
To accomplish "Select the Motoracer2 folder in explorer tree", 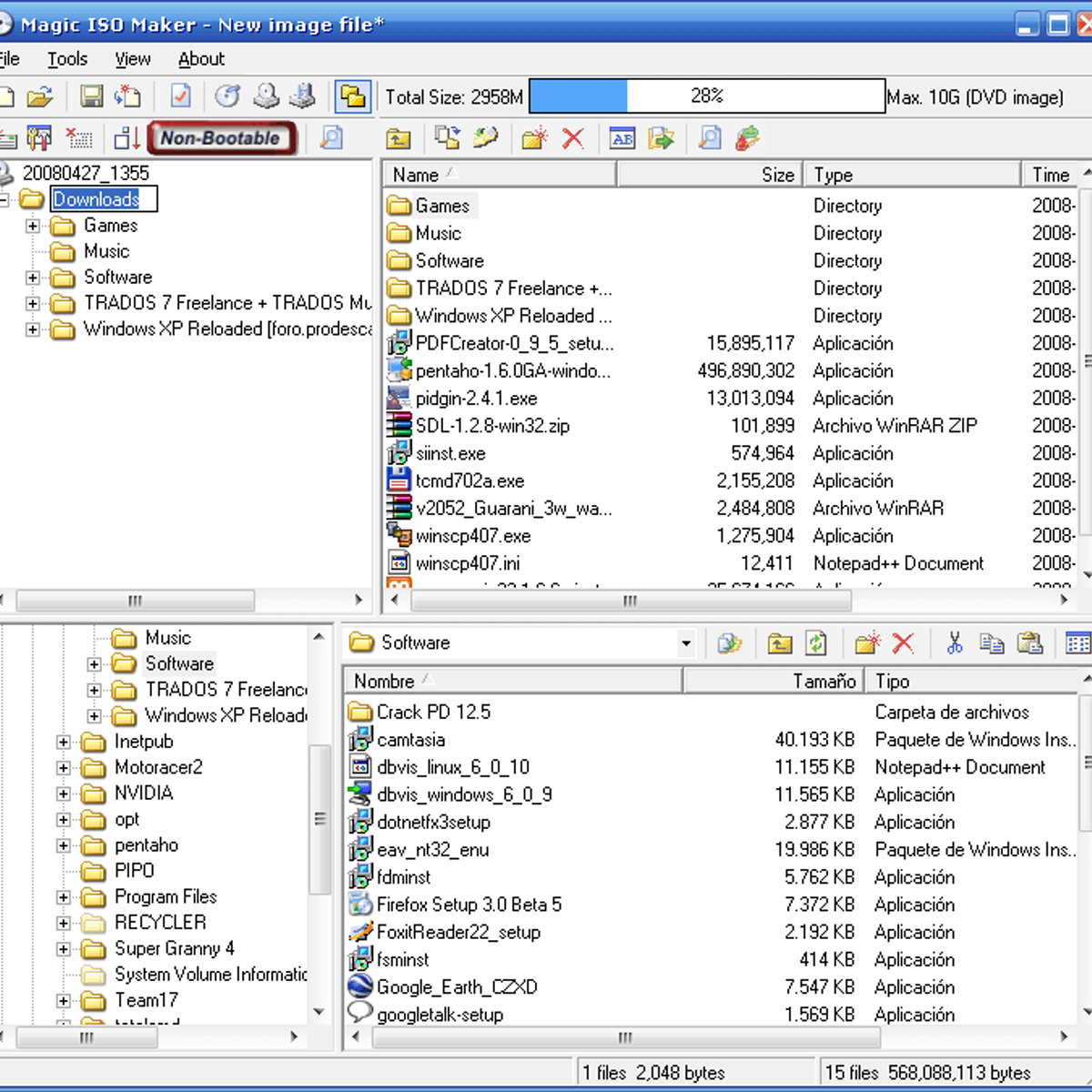I will pyautogui.click(x=158, y=767).
